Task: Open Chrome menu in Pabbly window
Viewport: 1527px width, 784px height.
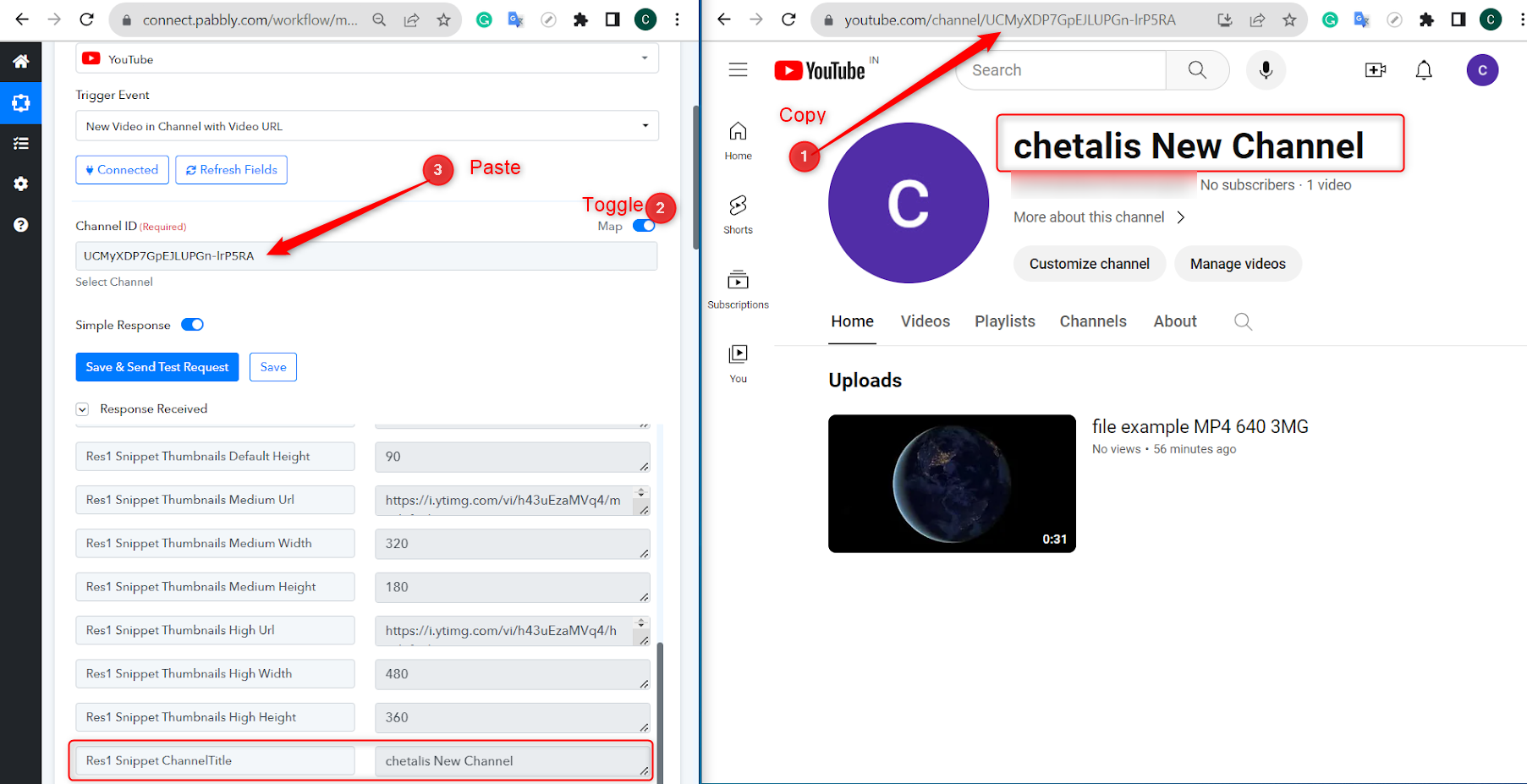Action: [x=677, y=19]
